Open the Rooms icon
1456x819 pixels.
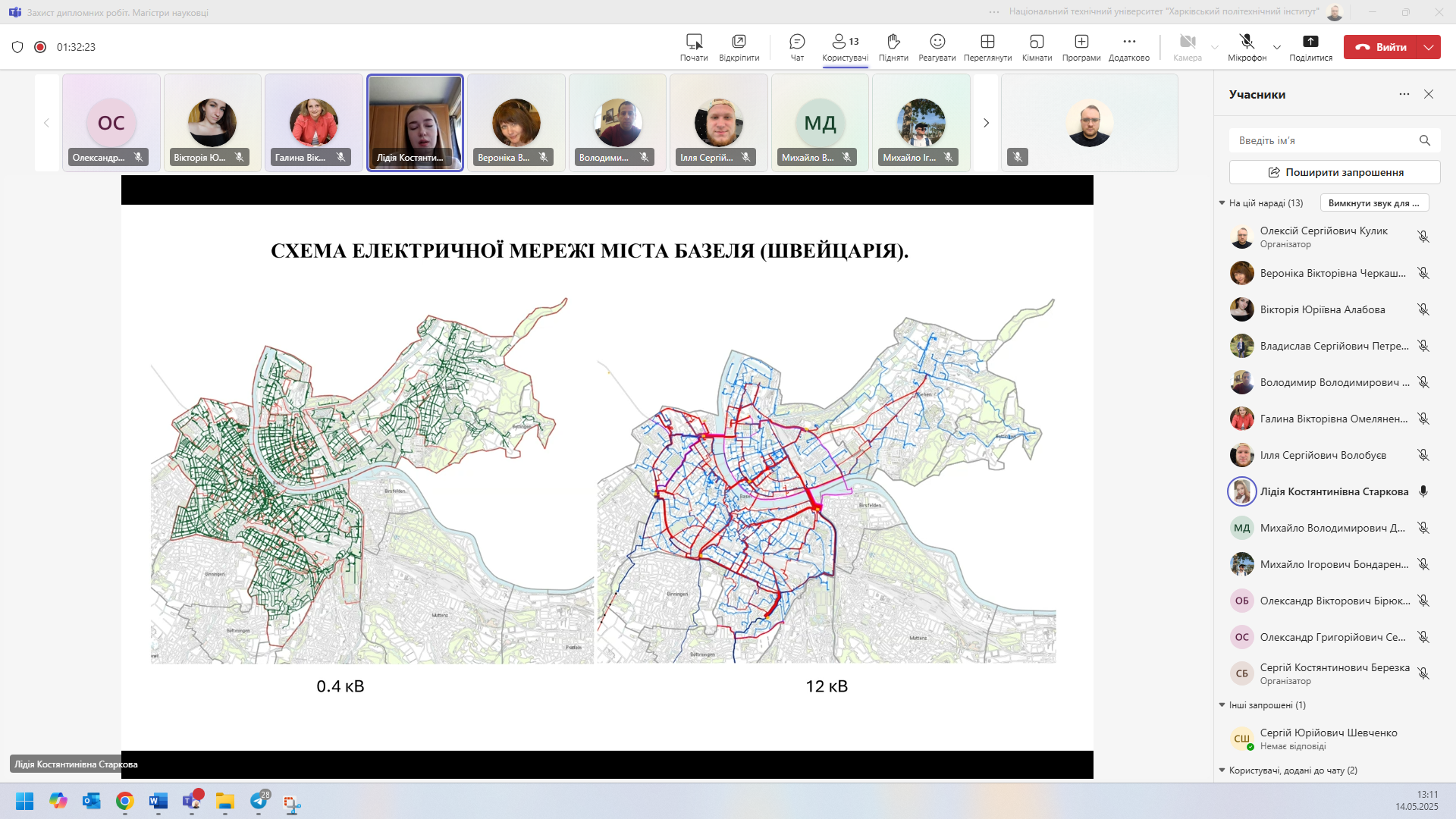tap(1037, 42)
